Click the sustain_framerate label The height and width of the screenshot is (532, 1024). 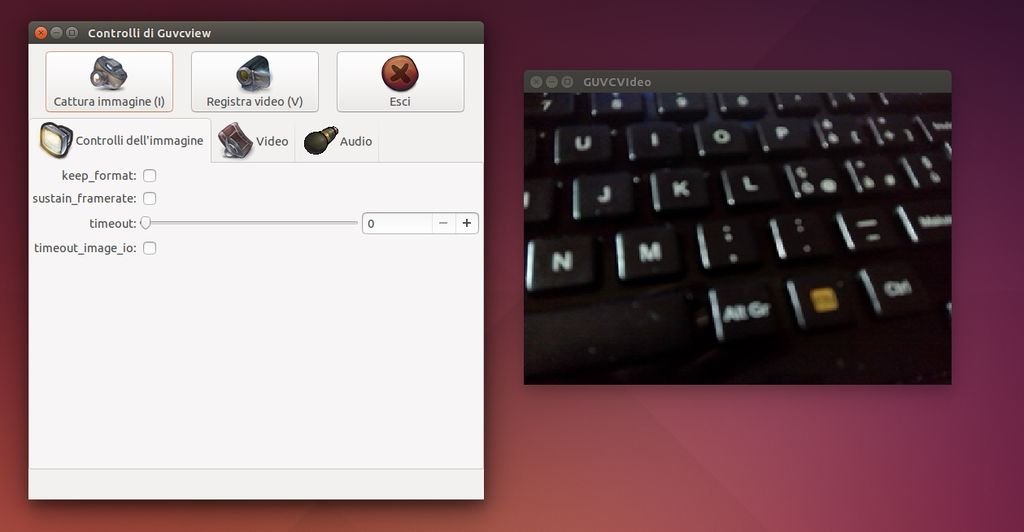[85, 198]
